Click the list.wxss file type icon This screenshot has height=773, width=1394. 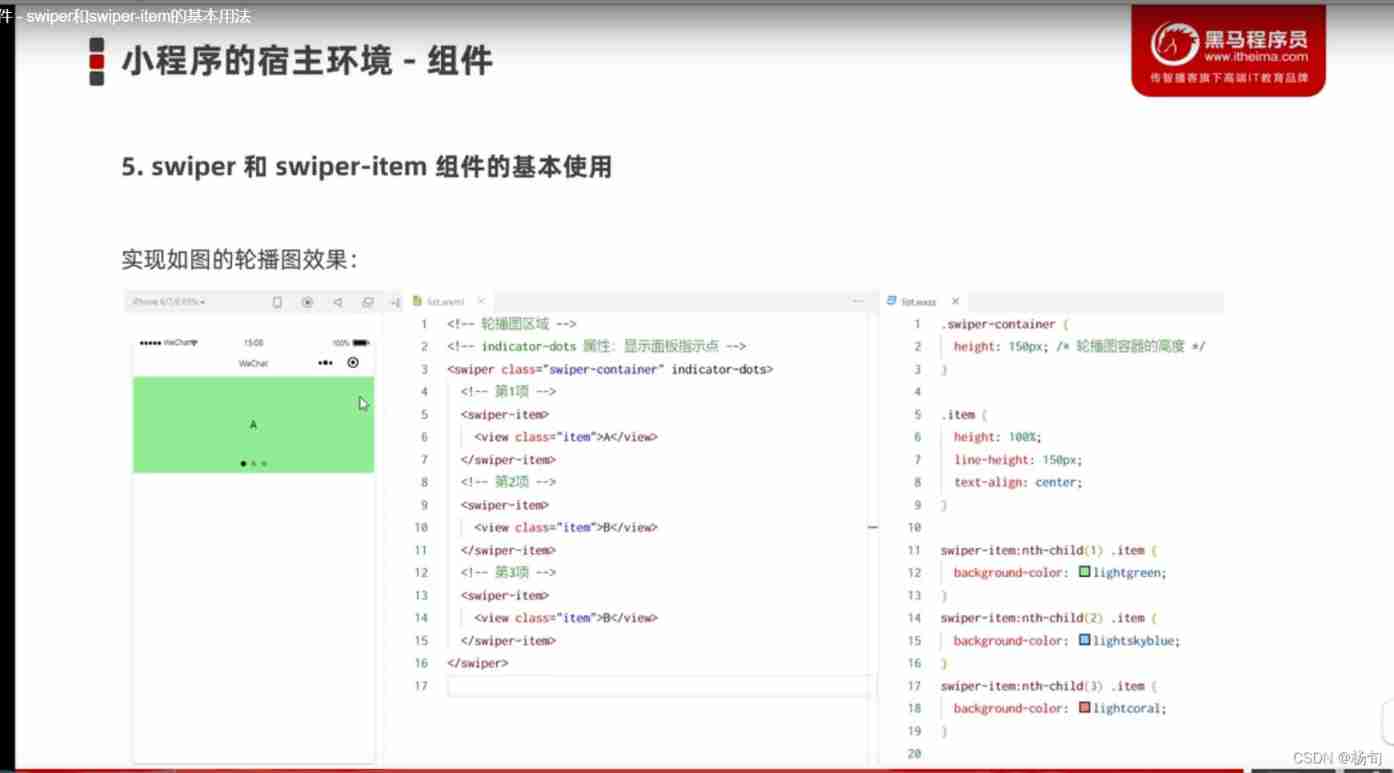891,301
